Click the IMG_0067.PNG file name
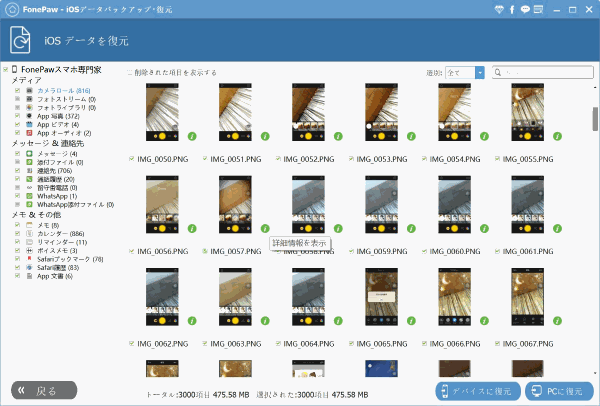Screen dimensions: 600x406 coord(528,344)
